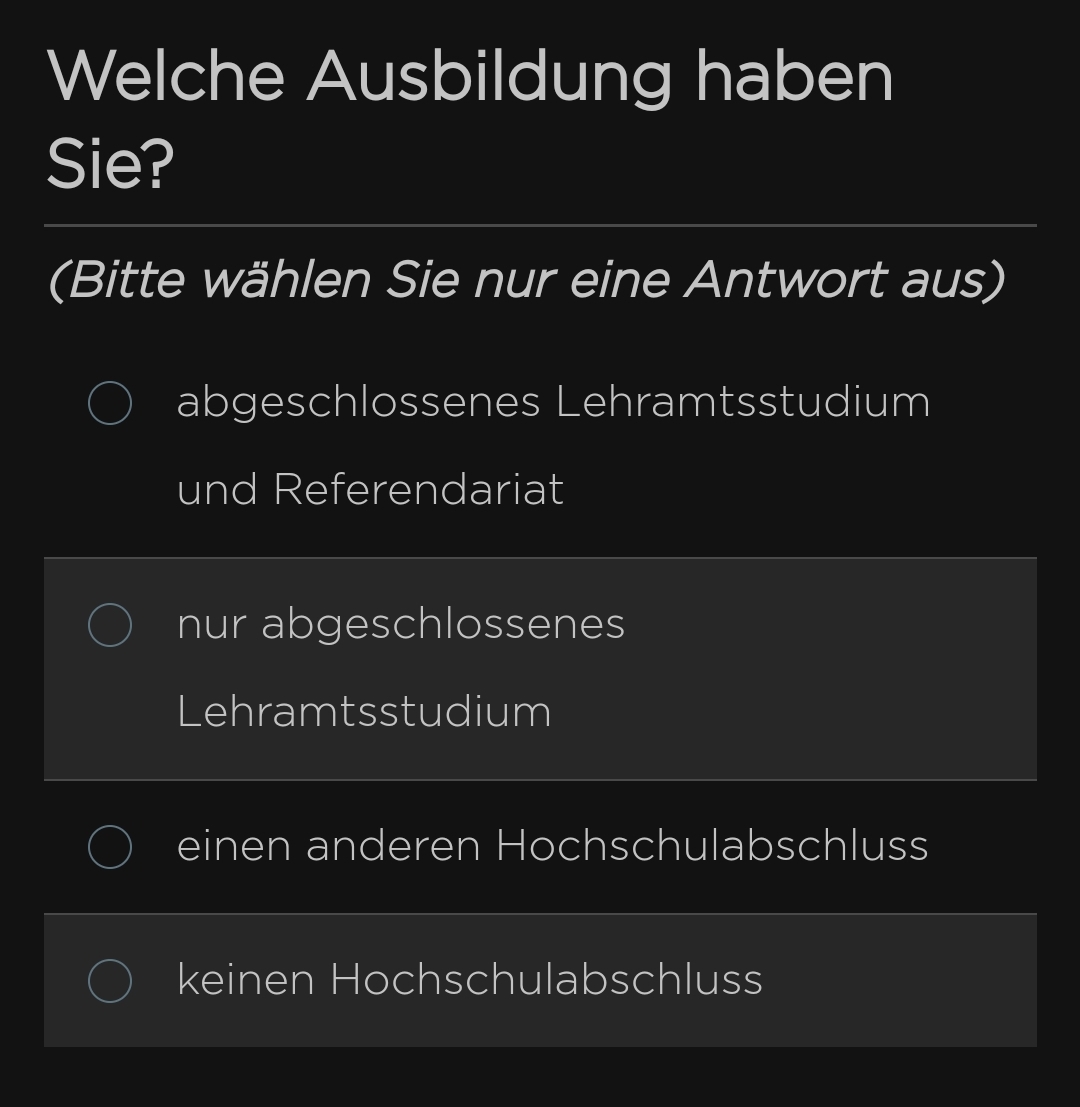
Task: Click the 'keinen Hochschulabschluss' label text
Action: 469,980
